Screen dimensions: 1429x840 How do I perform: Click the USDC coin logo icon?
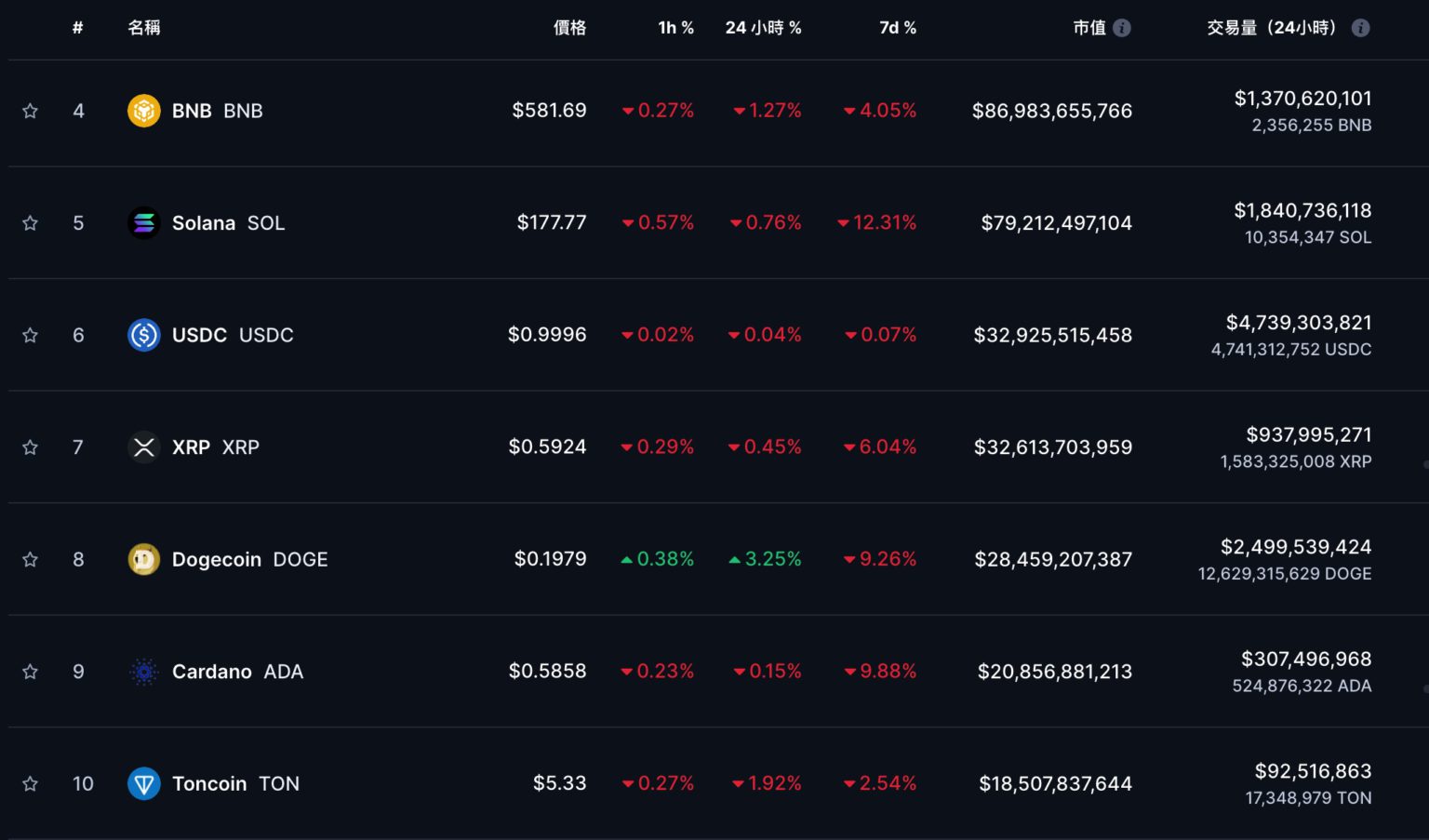(x=143, y=335)
